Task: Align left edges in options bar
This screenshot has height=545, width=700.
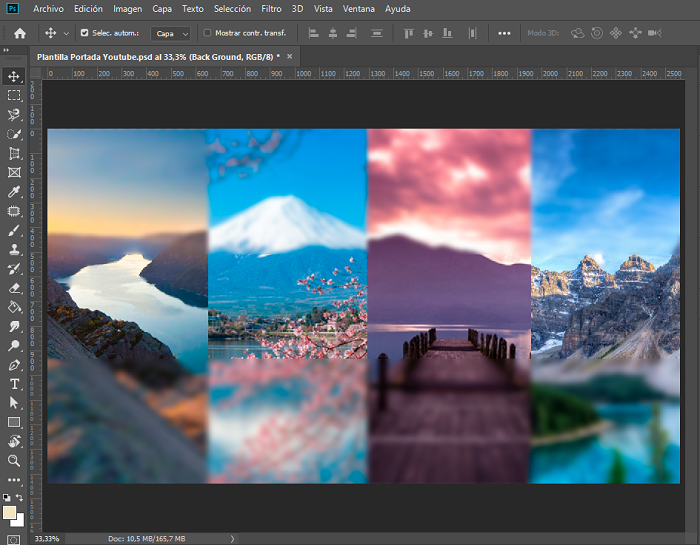Action: coord(314,33)
